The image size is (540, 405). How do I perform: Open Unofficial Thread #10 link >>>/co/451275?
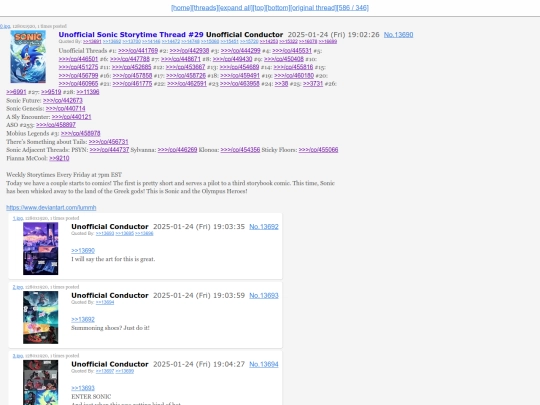[79, 67]
